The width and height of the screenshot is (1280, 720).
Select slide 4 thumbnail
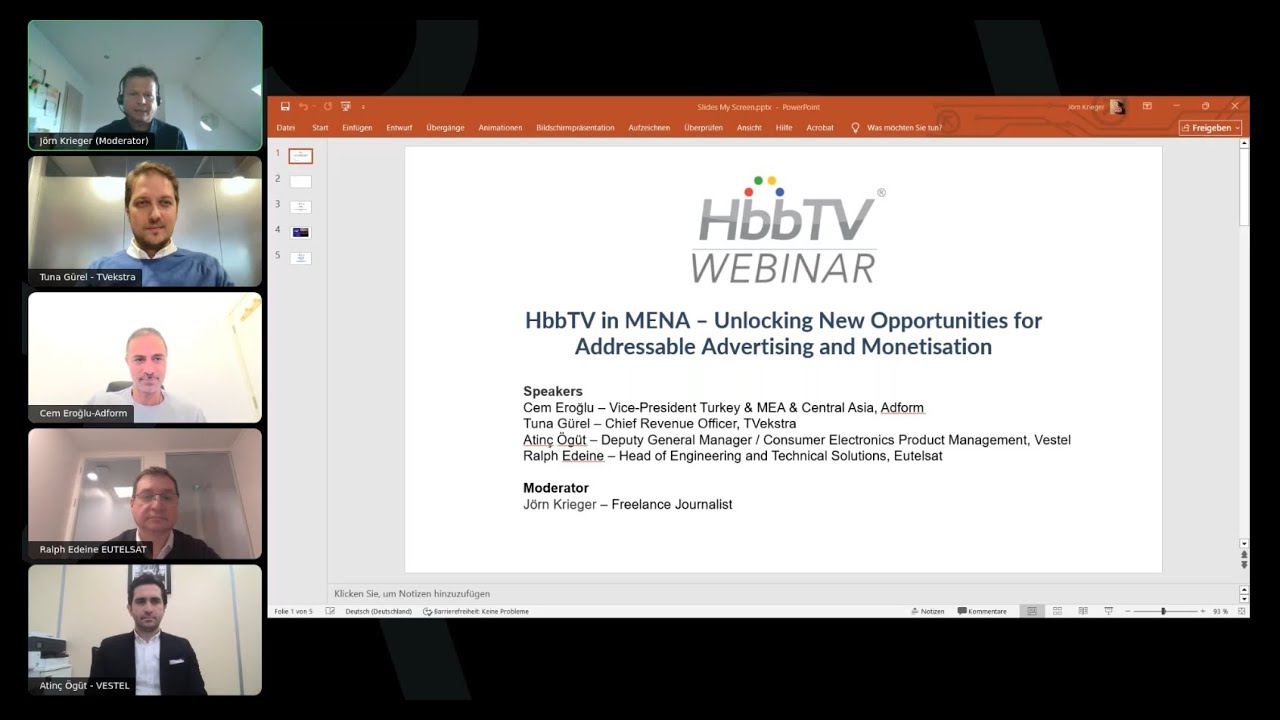coord(300,232)
